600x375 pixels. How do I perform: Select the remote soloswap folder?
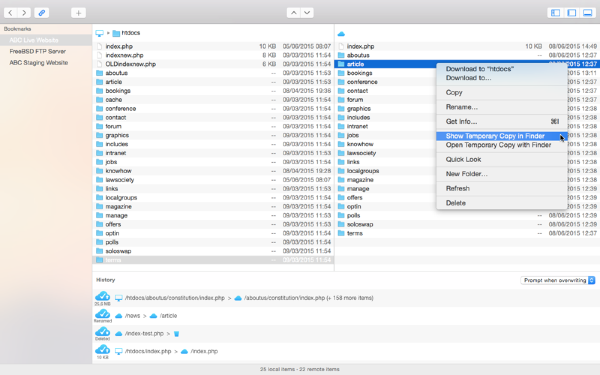point(467,224)
